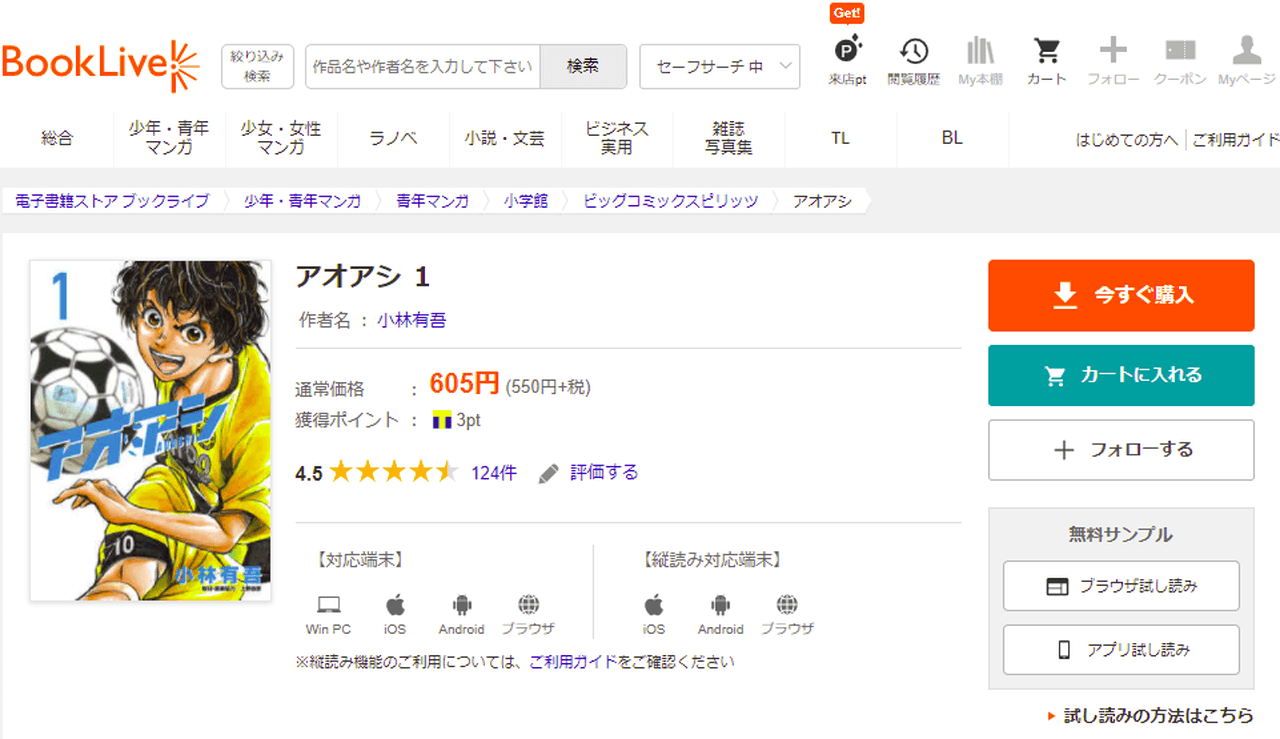Image resolution: width=1280 pixels, height=739 pixels.
Task: Open the 来店pt points icon
Action: click(847, 60)
